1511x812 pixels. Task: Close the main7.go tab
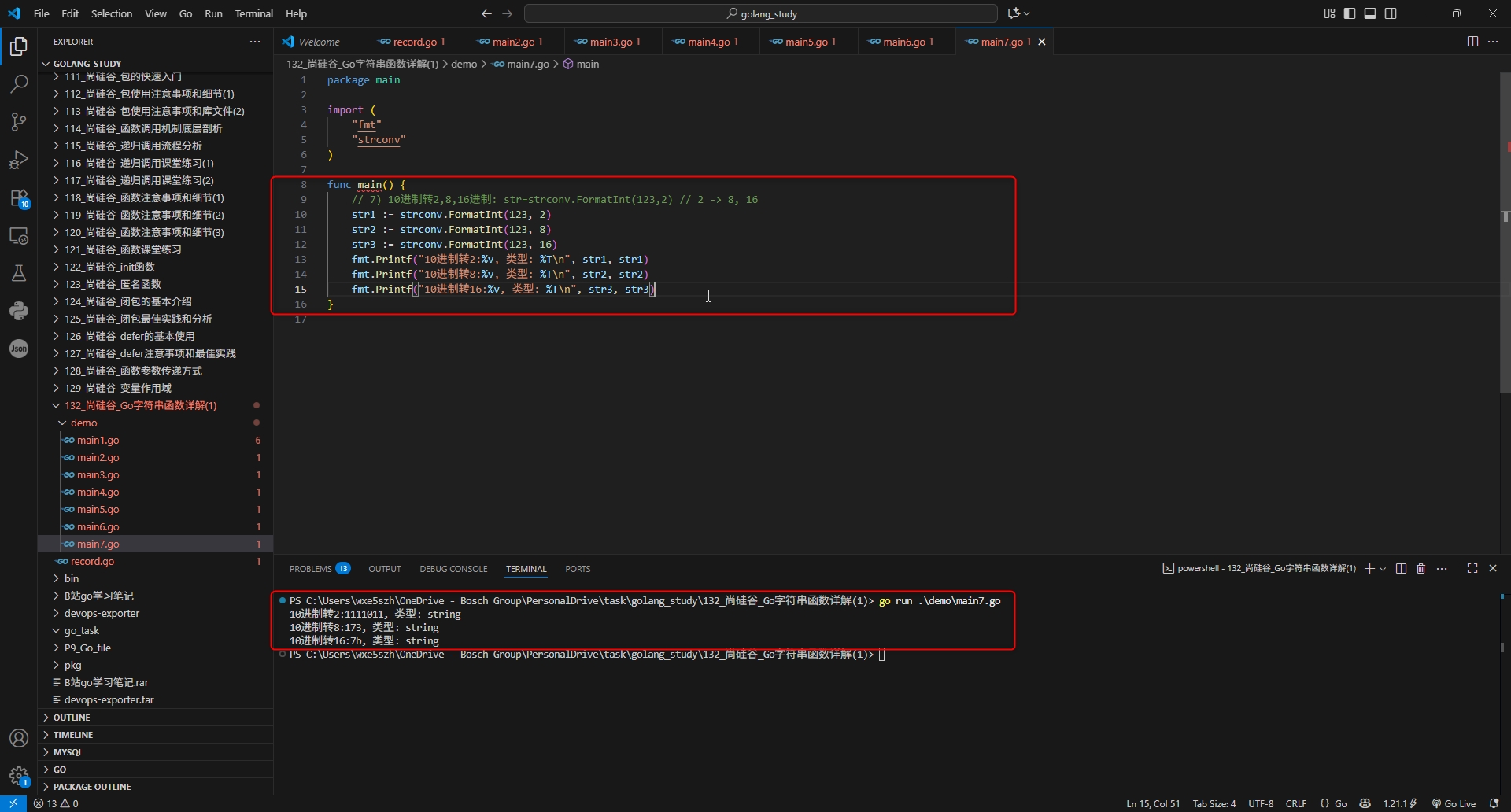tap(1042, 42)
